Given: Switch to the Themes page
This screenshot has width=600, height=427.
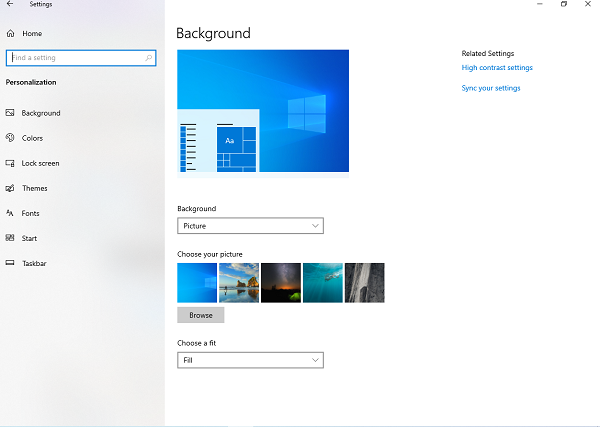Looking at the screenshot, I should (34, 188).
